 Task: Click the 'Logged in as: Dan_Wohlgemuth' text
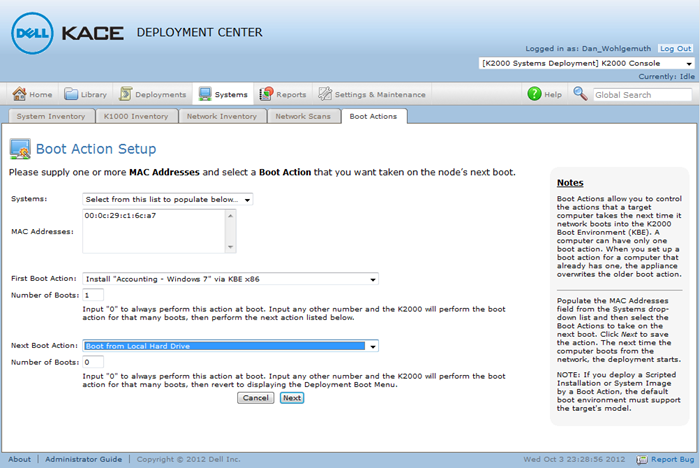[x=588, y=49]
